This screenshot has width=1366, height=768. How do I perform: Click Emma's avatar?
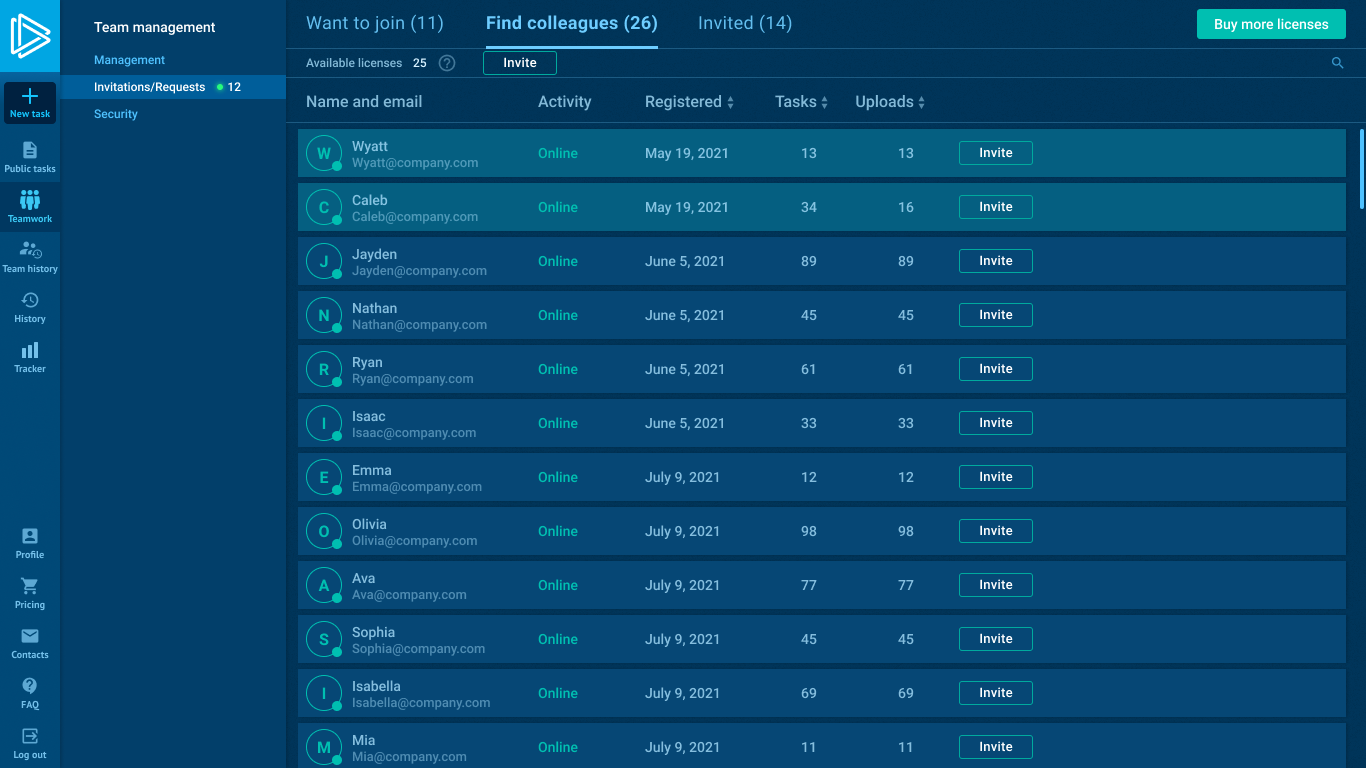coord(324,477)
